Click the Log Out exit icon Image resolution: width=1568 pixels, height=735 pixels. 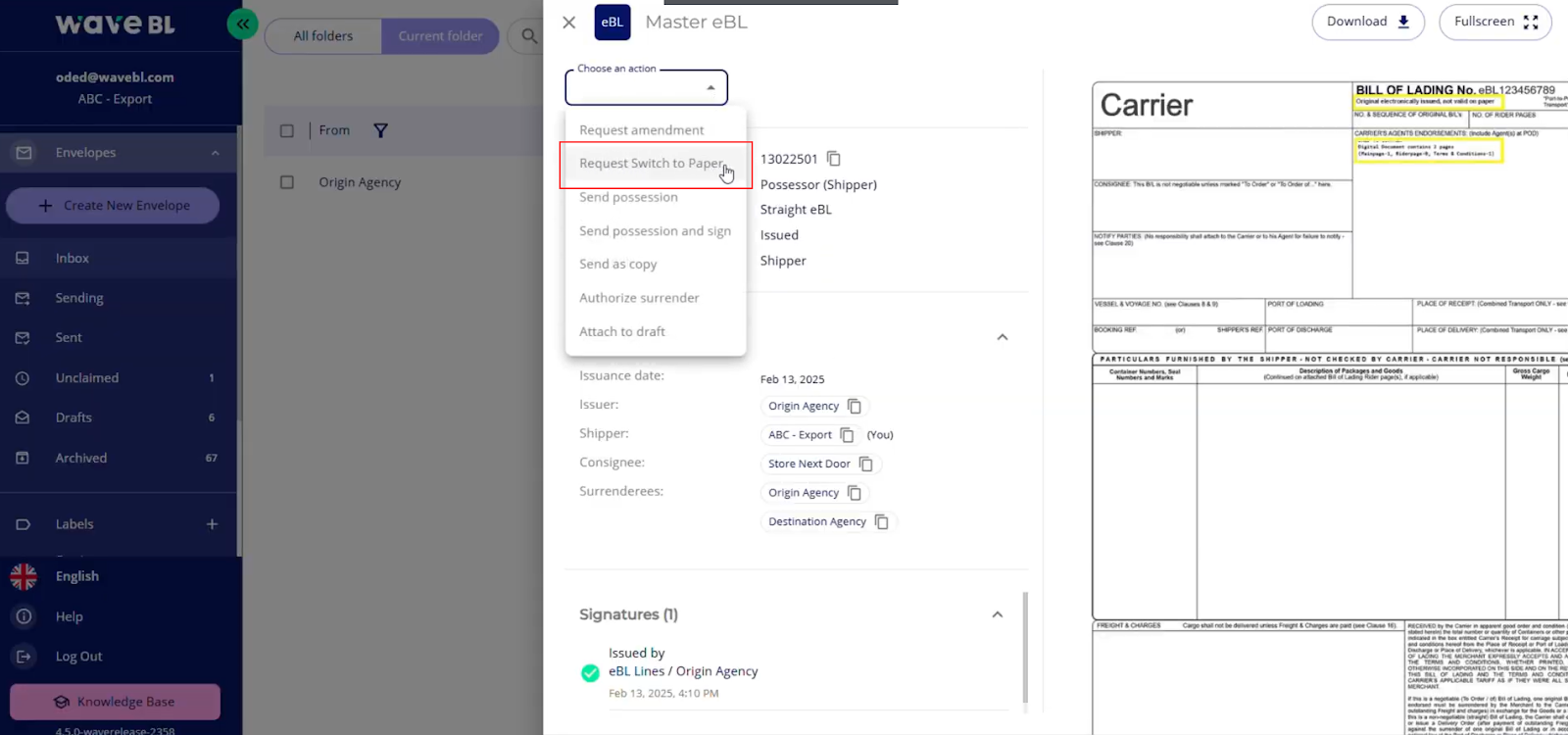(x=24, y=657)
